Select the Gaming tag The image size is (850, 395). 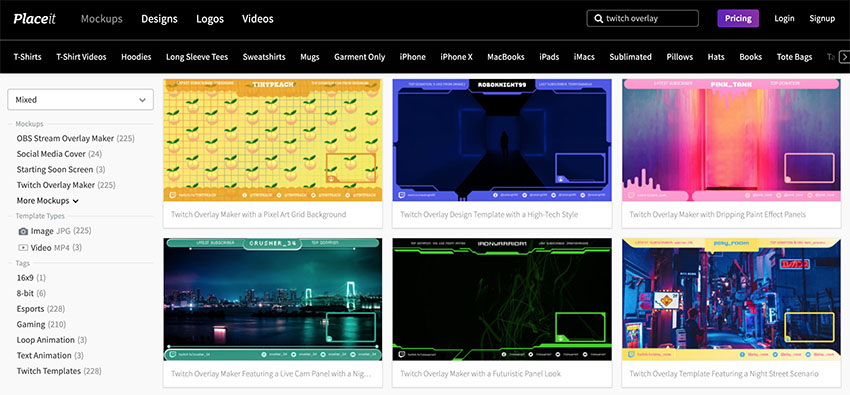tap(41, 325)
